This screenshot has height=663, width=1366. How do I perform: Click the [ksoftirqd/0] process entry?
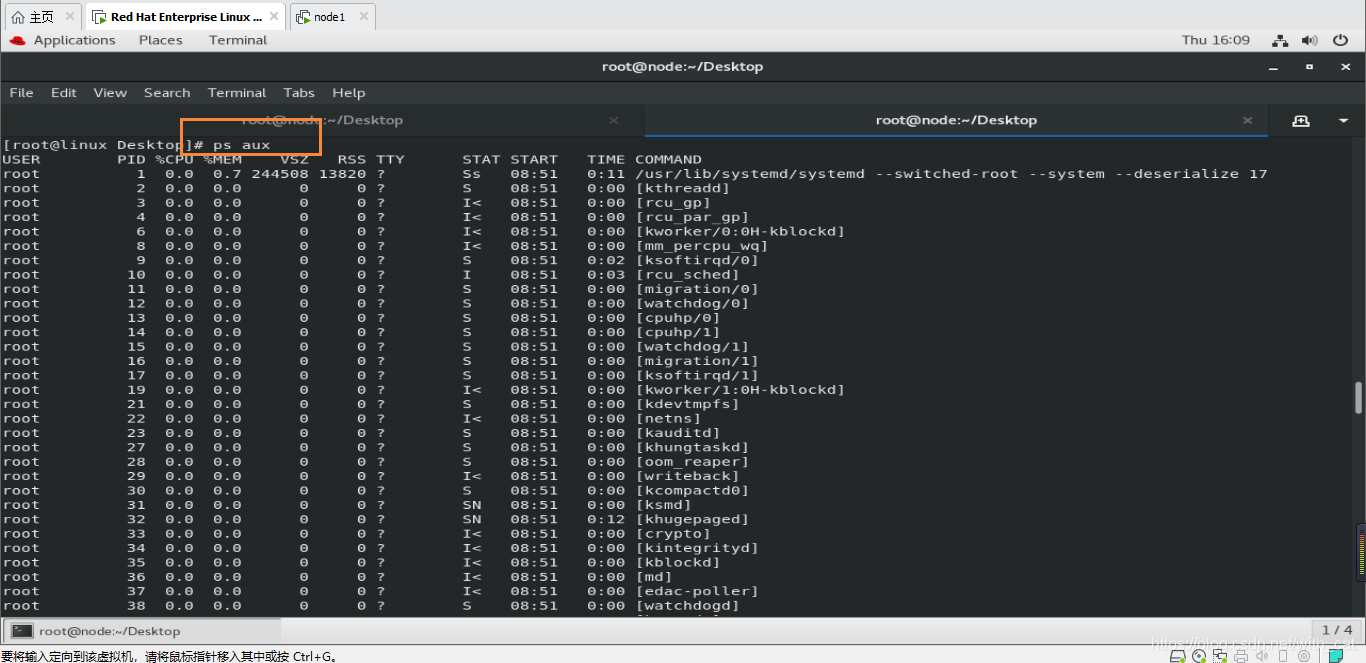697,260
